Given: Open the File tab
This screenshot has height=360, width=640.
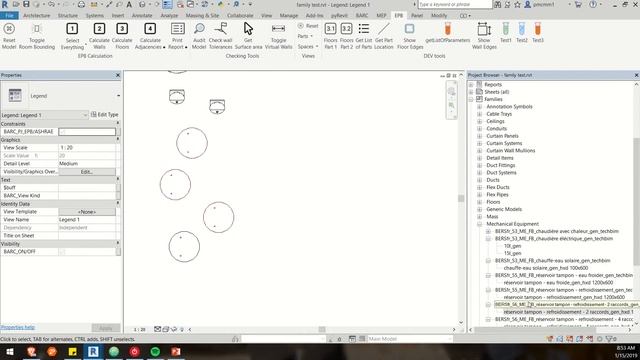Looking at the screenshot, I should pyautogui.click(x=9, y=16).
